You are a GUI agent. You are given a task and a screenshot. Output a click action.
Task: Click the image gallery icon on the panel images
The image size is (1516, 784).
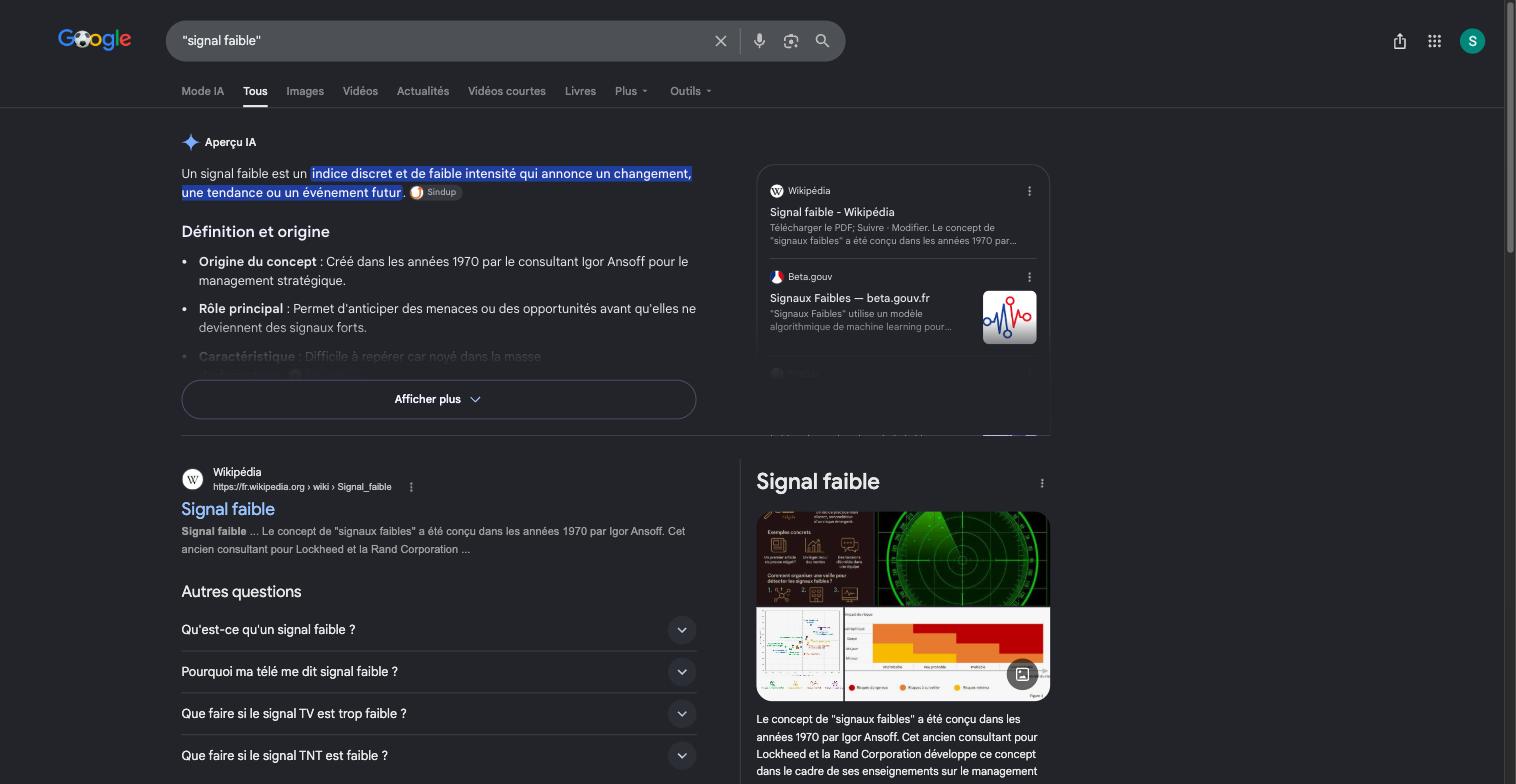tap(1022, 674)
